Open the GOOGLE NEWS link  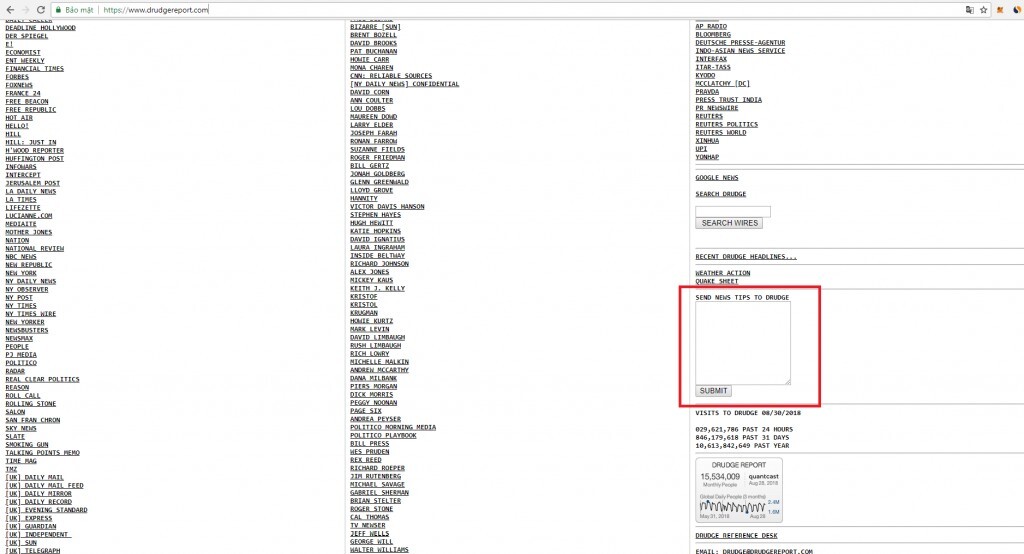[x=717, y=177]
